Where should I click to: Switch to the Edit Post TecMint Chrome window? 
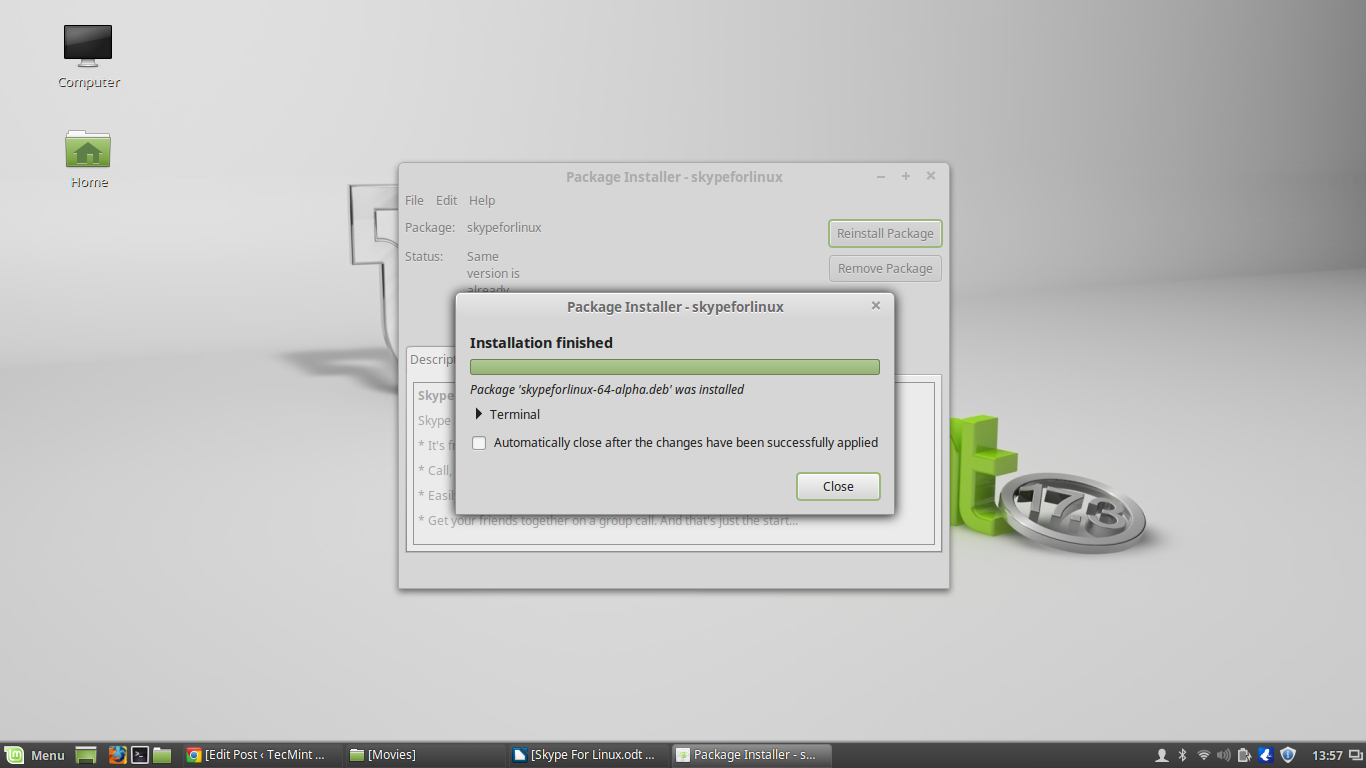point(260,755)
